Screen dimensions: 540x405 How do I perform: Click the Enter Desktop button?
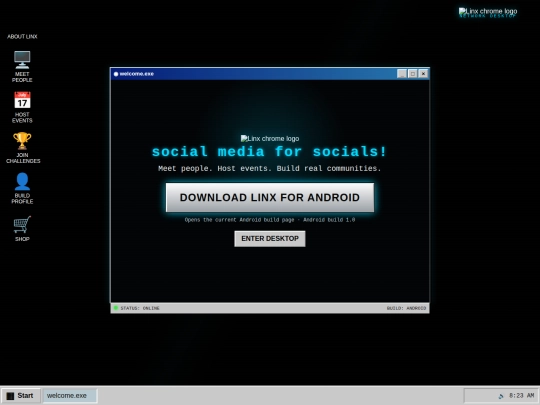click(270, 239)
